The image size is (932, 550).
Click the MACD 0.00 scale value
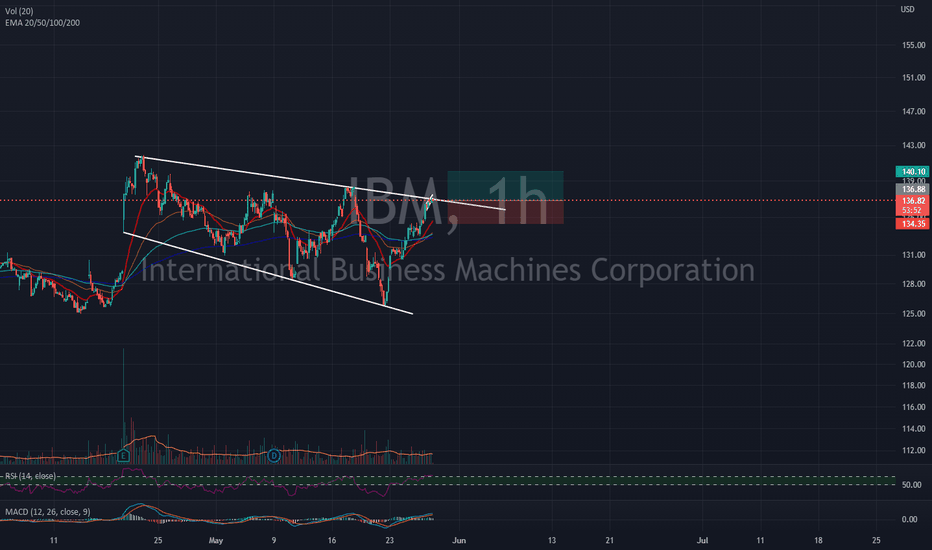(909, 520)
